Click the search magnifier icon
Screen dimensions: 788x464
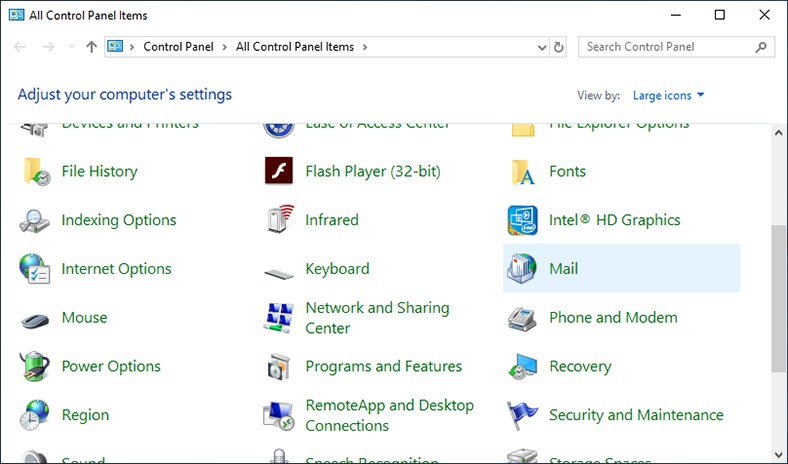click(761, 47)
